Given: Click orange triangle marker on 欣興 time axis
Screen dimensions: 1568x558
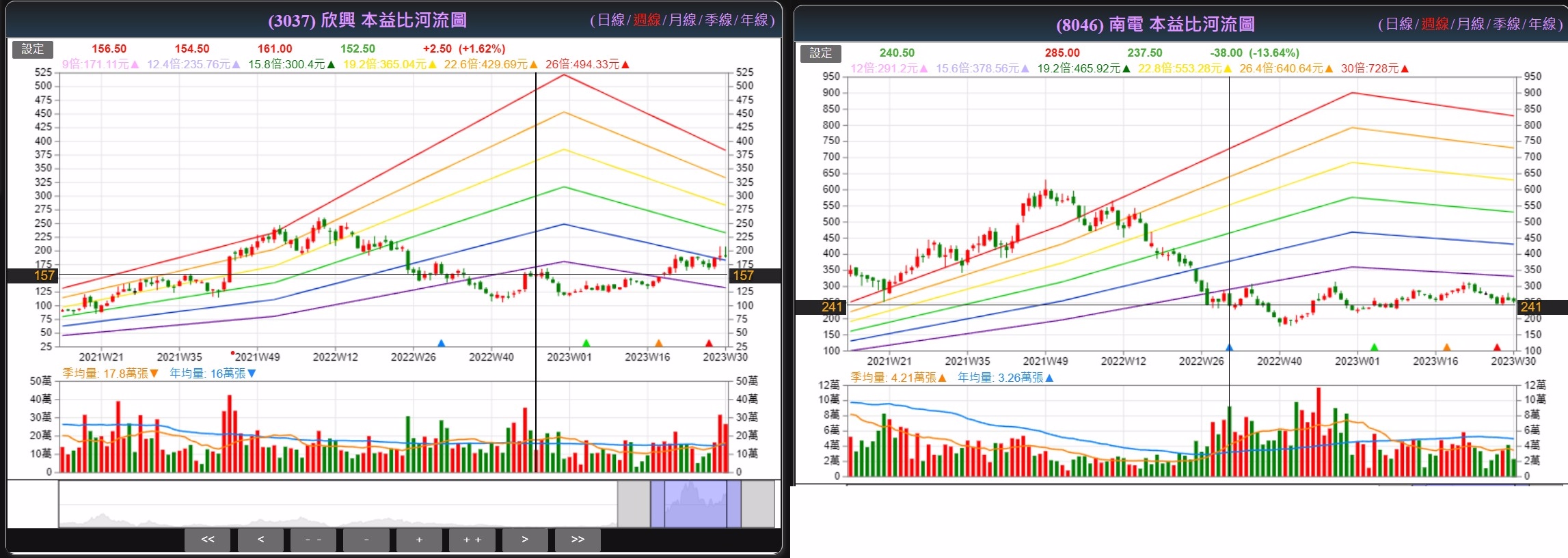Looking at the screenshot, I should pos(659,343).
